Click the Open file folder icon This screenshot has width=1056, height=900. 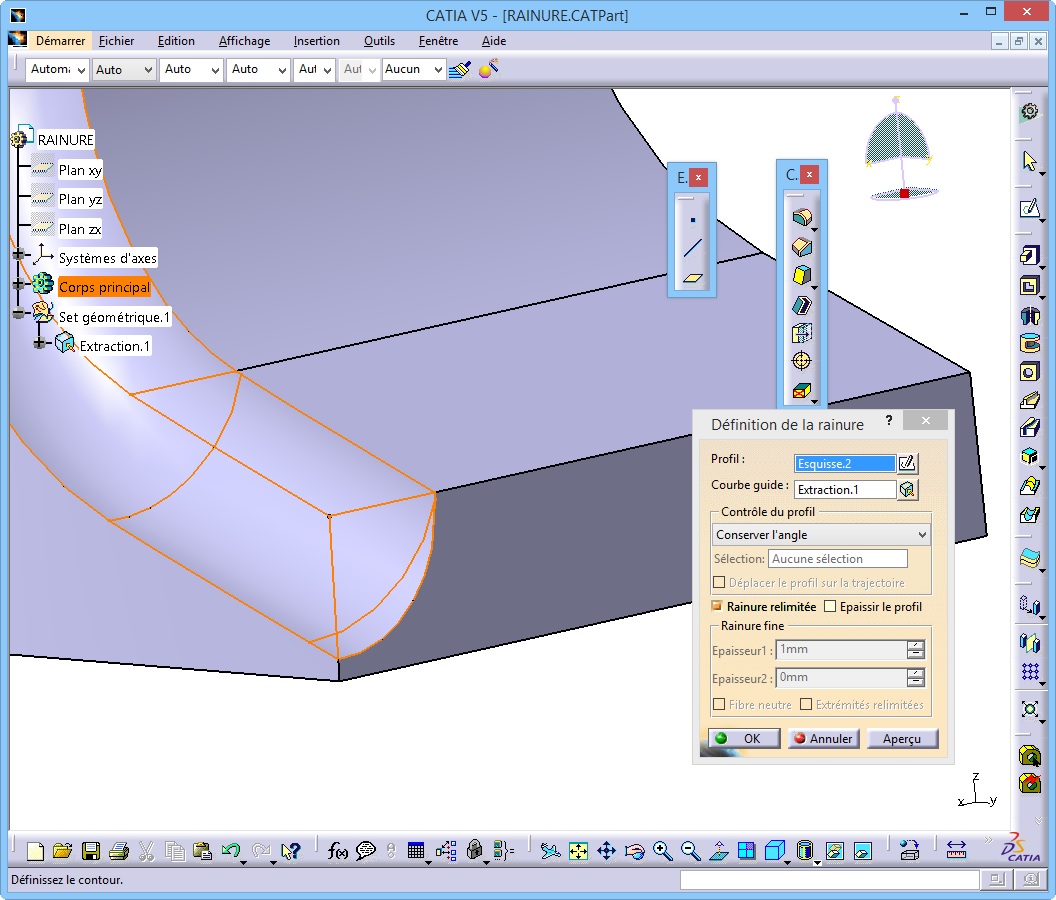[62, 851]
